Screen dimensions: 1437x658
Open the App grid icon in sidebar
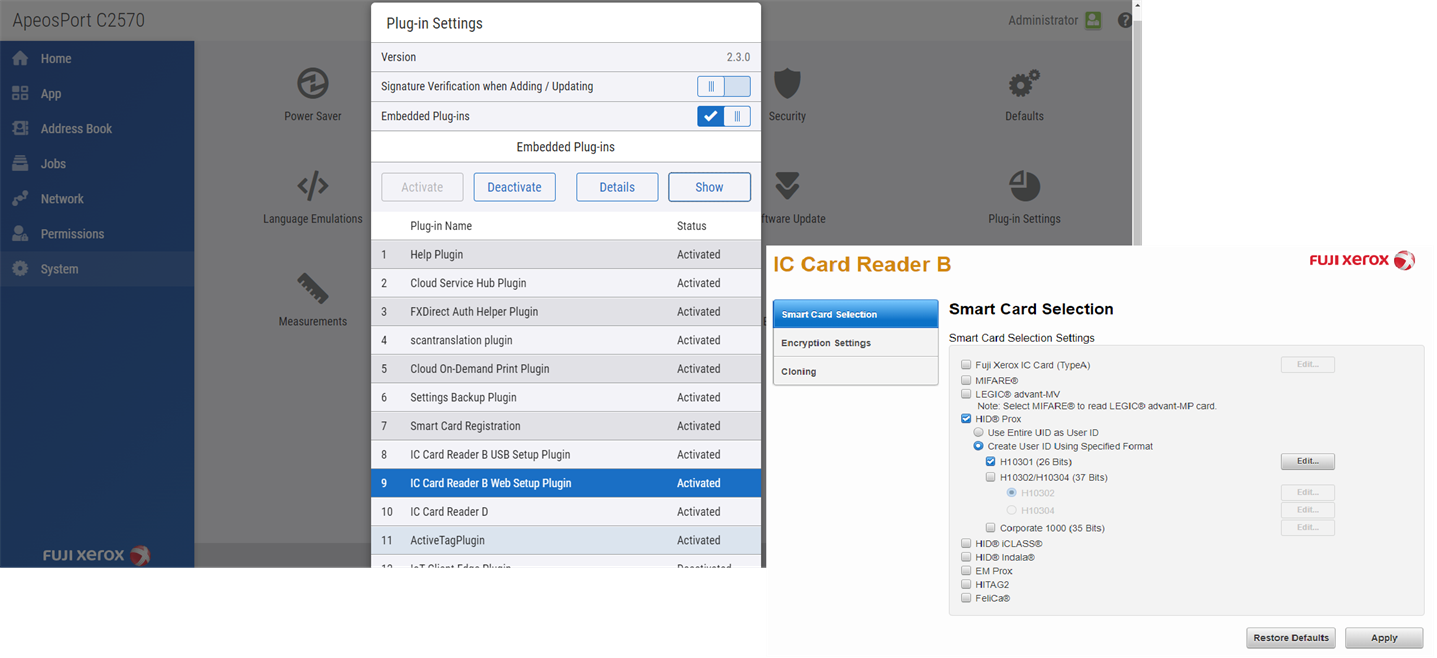20,93
